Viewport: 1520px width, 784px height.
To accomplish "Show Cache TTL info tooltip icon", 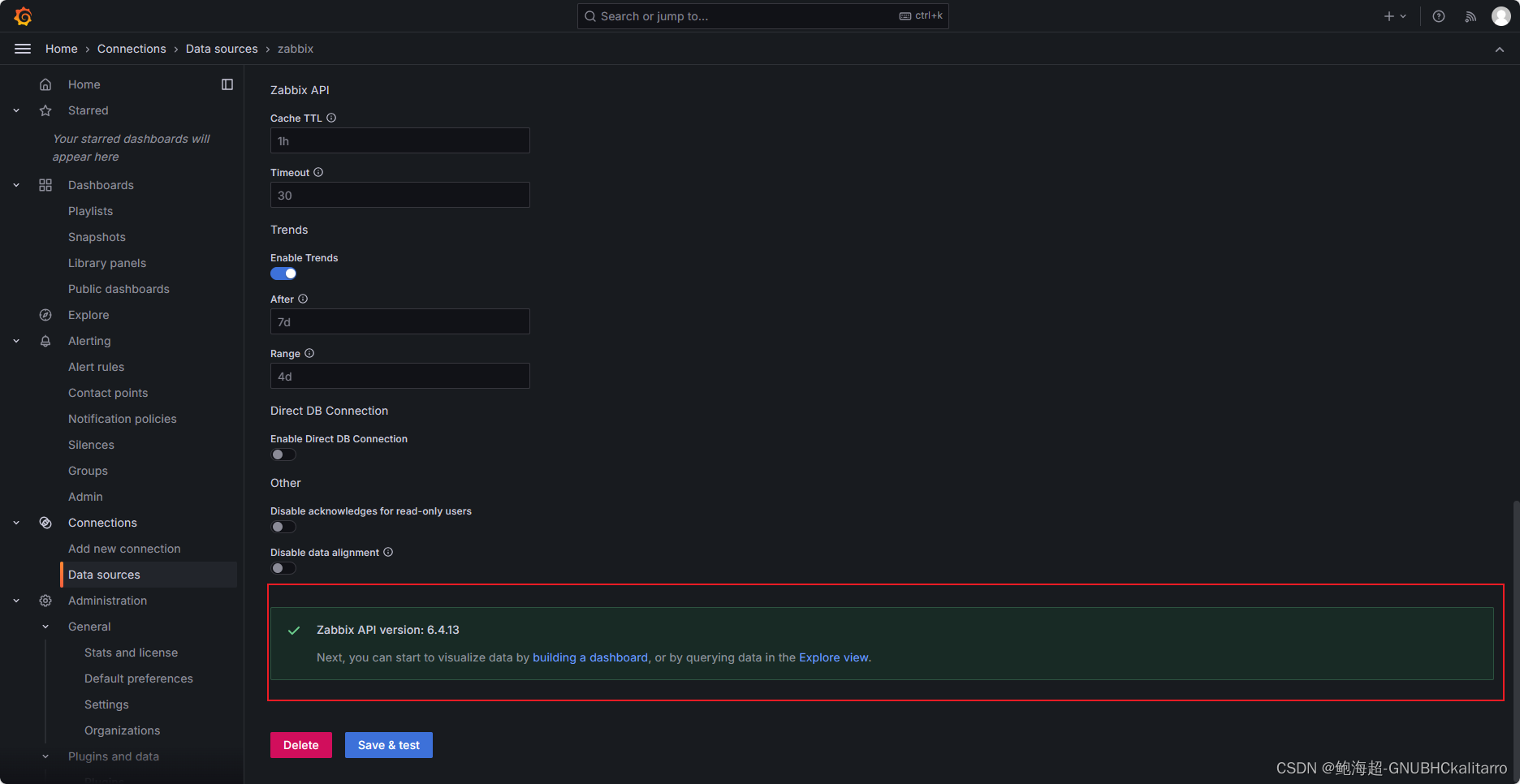I will click(331, 118).
